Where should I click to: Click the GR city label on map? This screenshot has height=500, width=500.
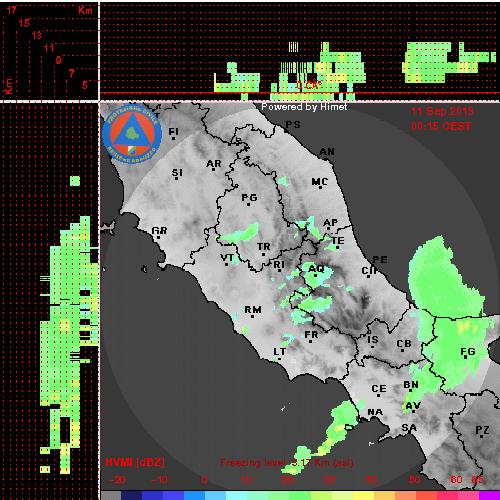159,230
